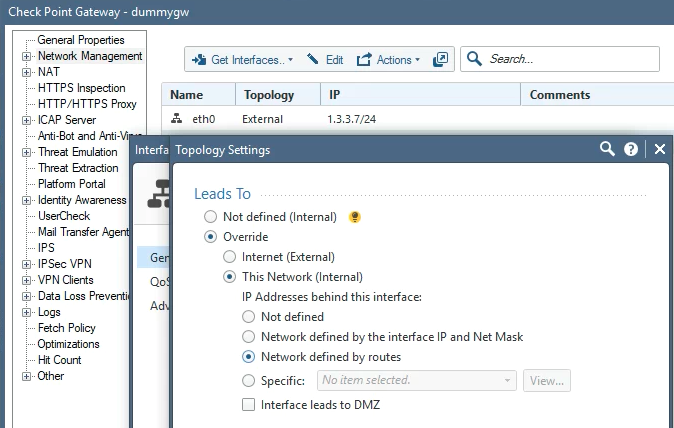Open Platform Portal in the tree

click(72, 184)
